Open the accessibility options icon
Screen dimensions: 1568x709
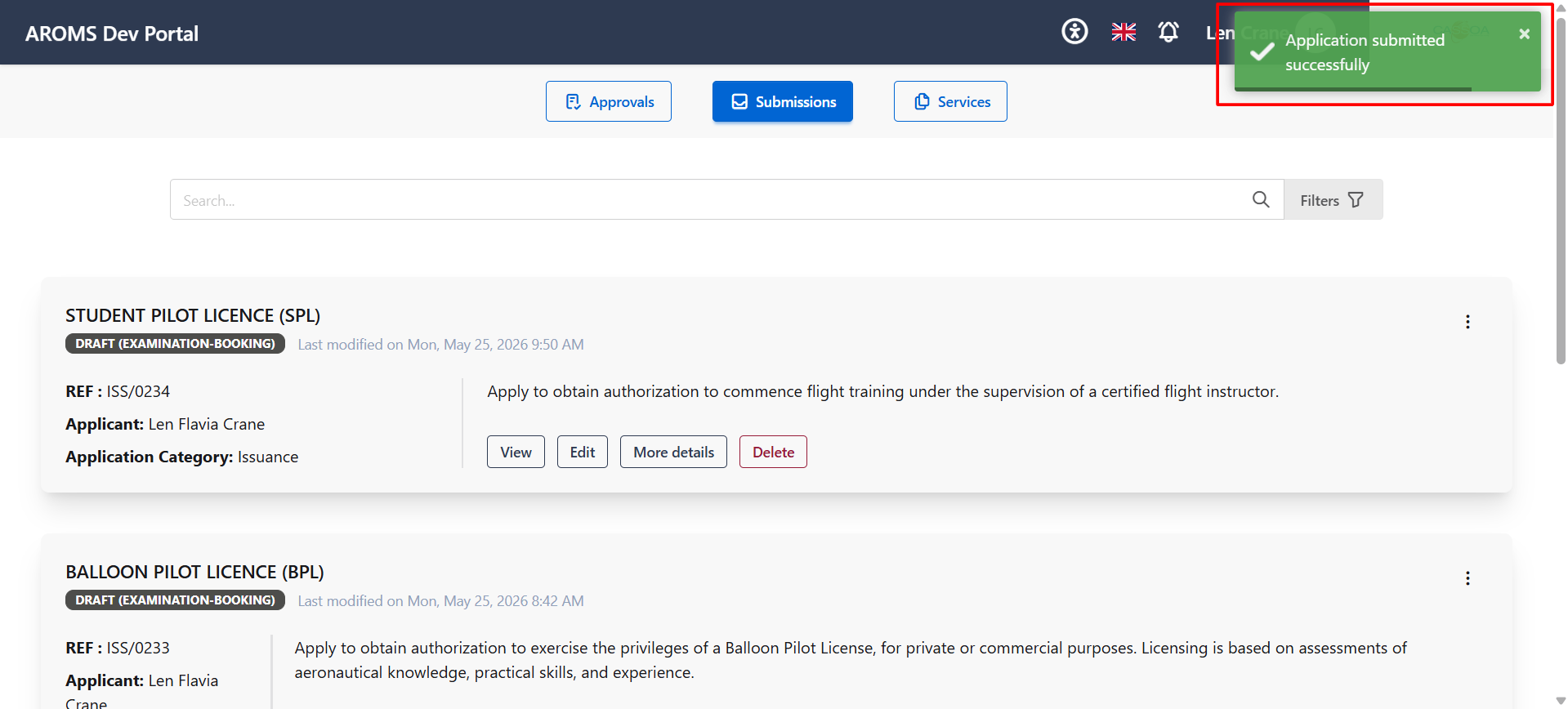point(1074,32)
